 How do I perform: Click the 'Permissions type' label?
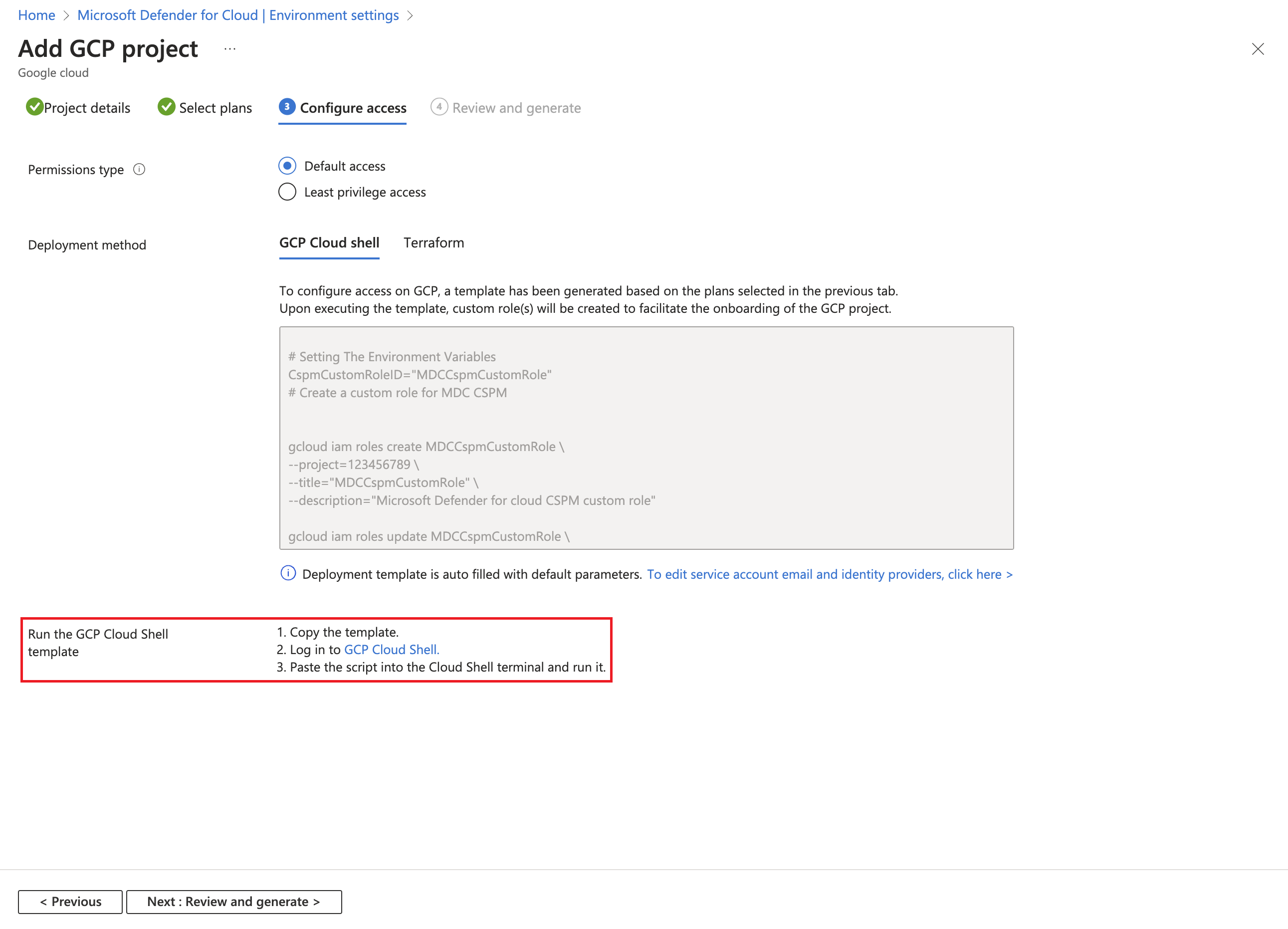(x=75, y=169)
